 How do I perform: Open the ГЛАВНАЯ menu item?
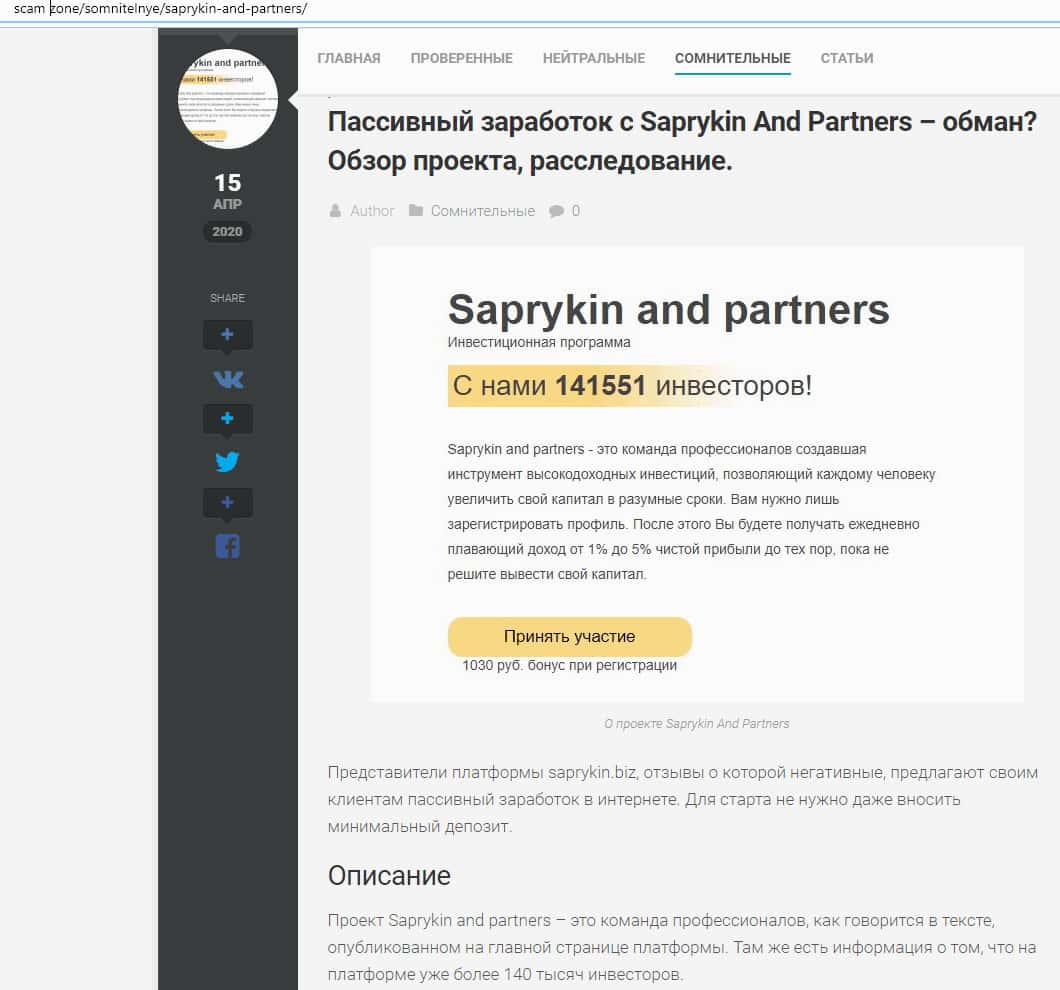coord(349,58)
